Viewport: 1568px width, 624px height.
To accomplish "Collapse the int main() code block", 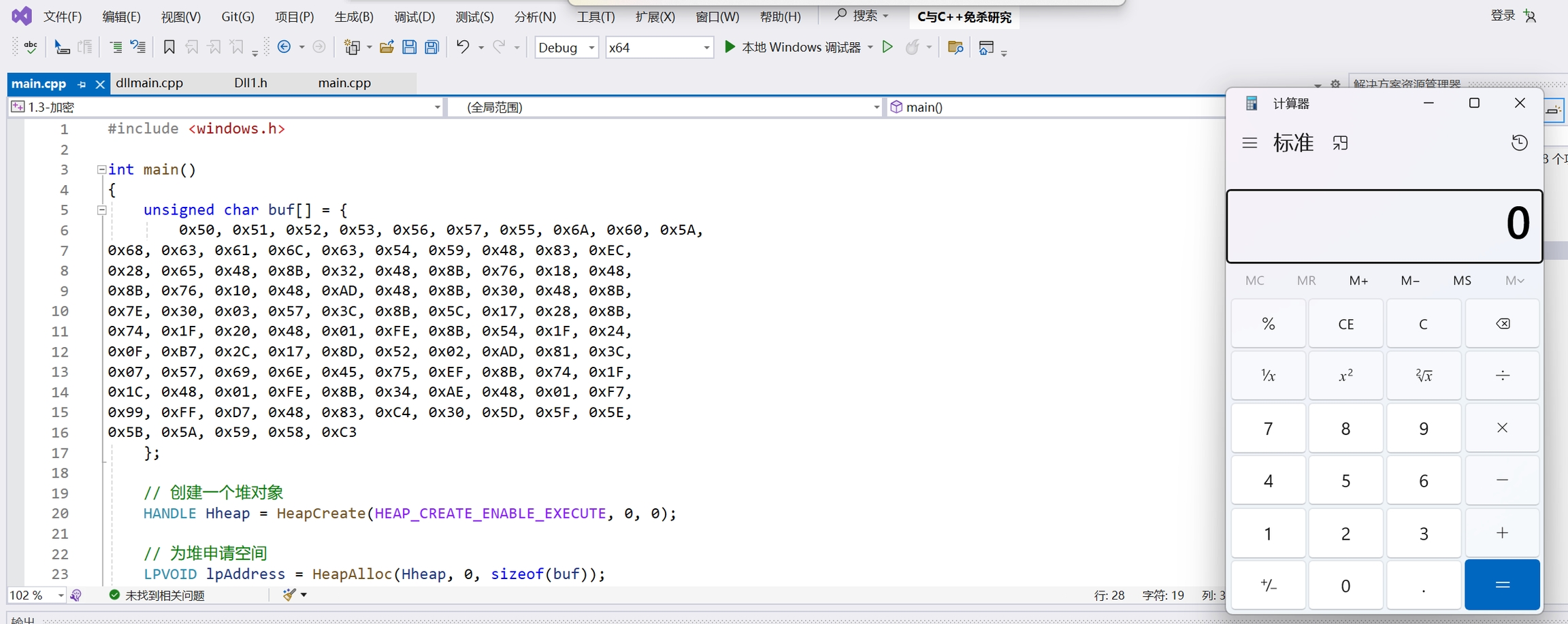I will click(101, 169).
